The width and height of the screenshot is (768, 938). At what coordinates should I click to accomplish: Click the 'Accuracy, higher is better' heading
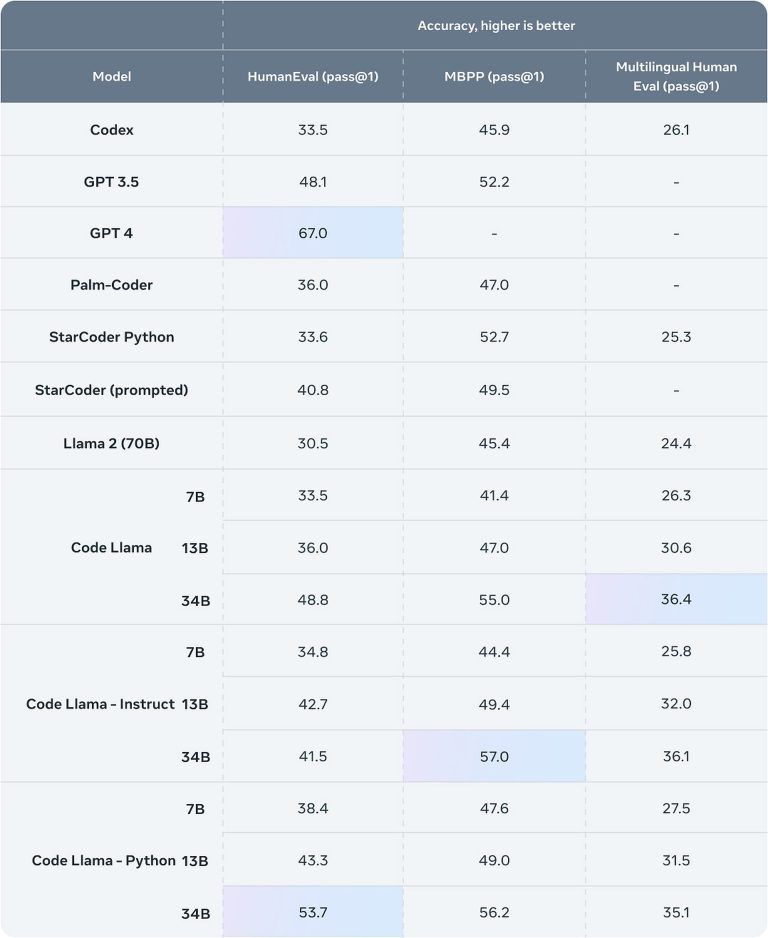(496, 25)
